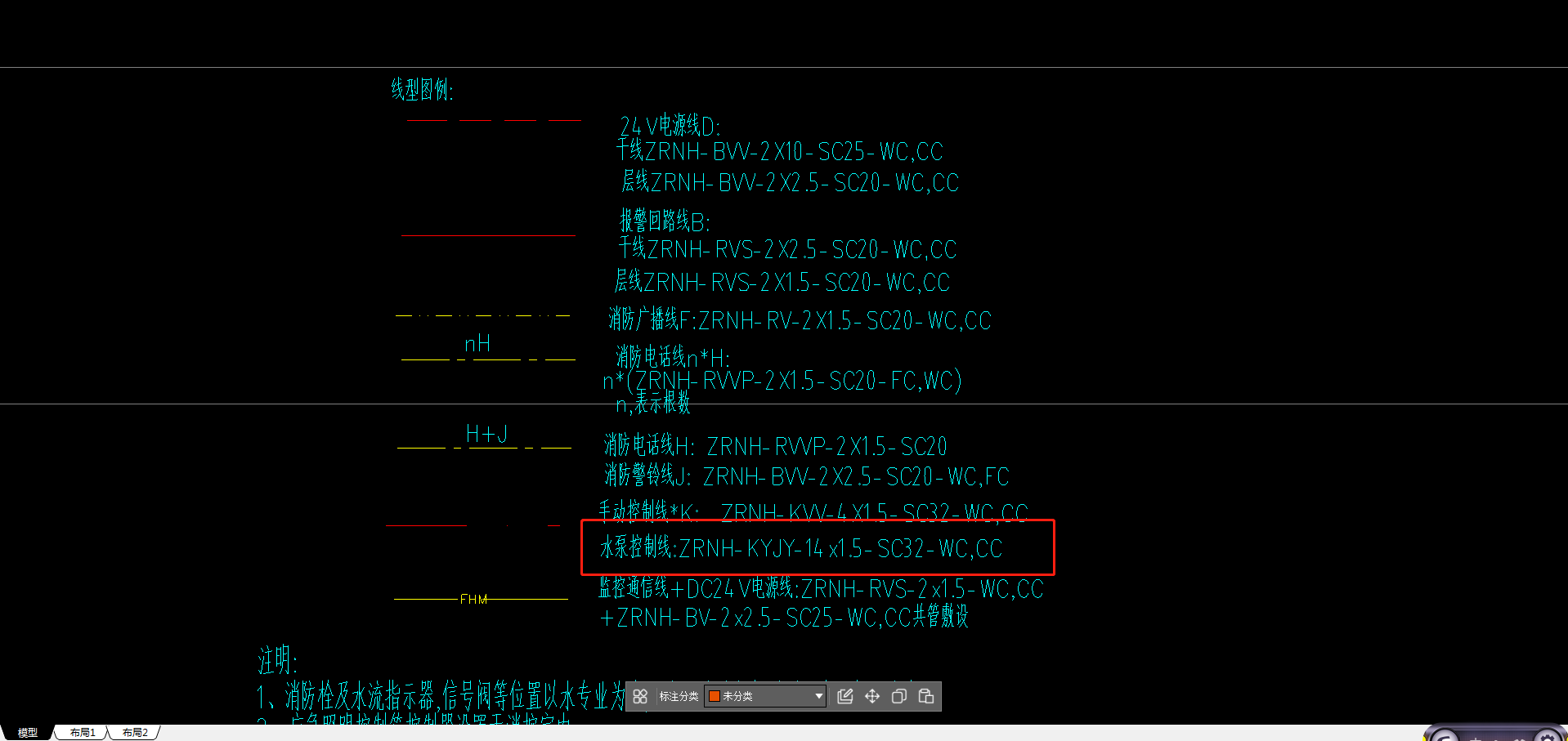Switch to the 布局1 tab

82,733
